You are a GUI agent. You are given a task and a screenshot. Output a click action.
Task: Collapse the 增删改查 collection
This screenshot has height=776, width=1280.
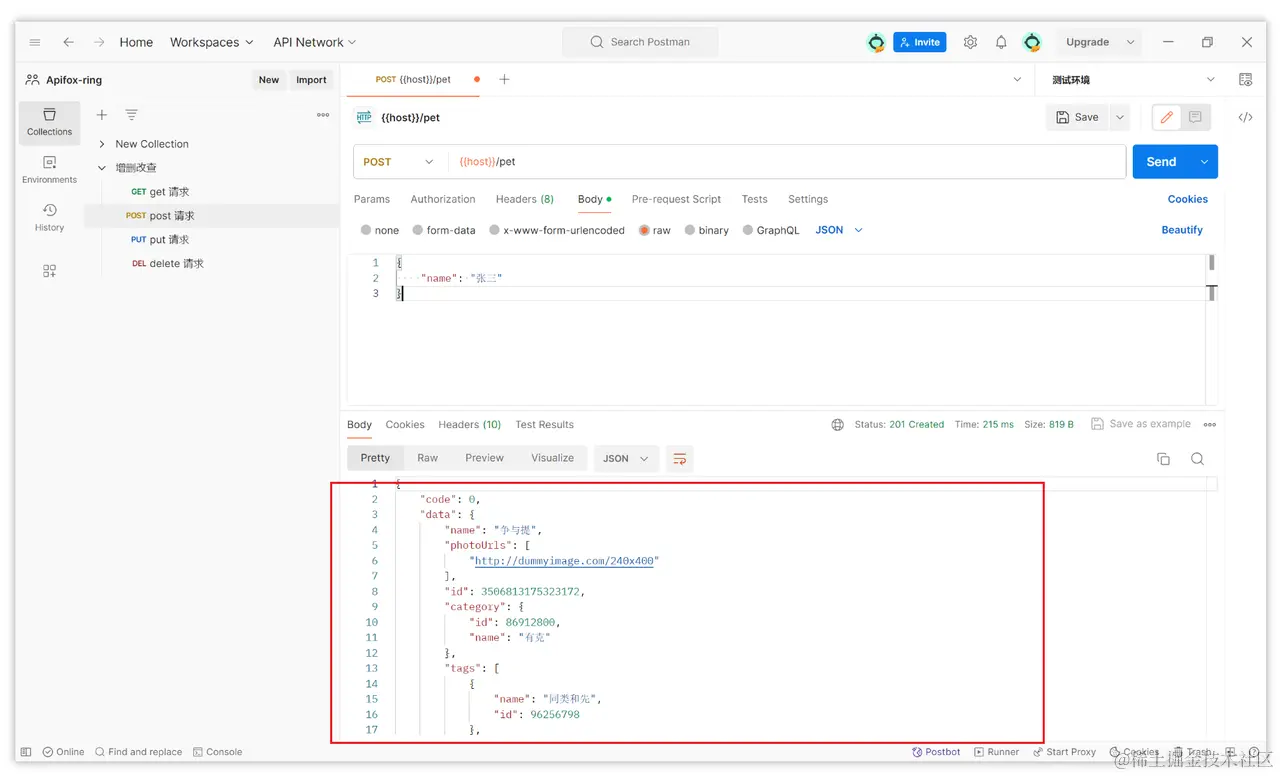(102, 168)
